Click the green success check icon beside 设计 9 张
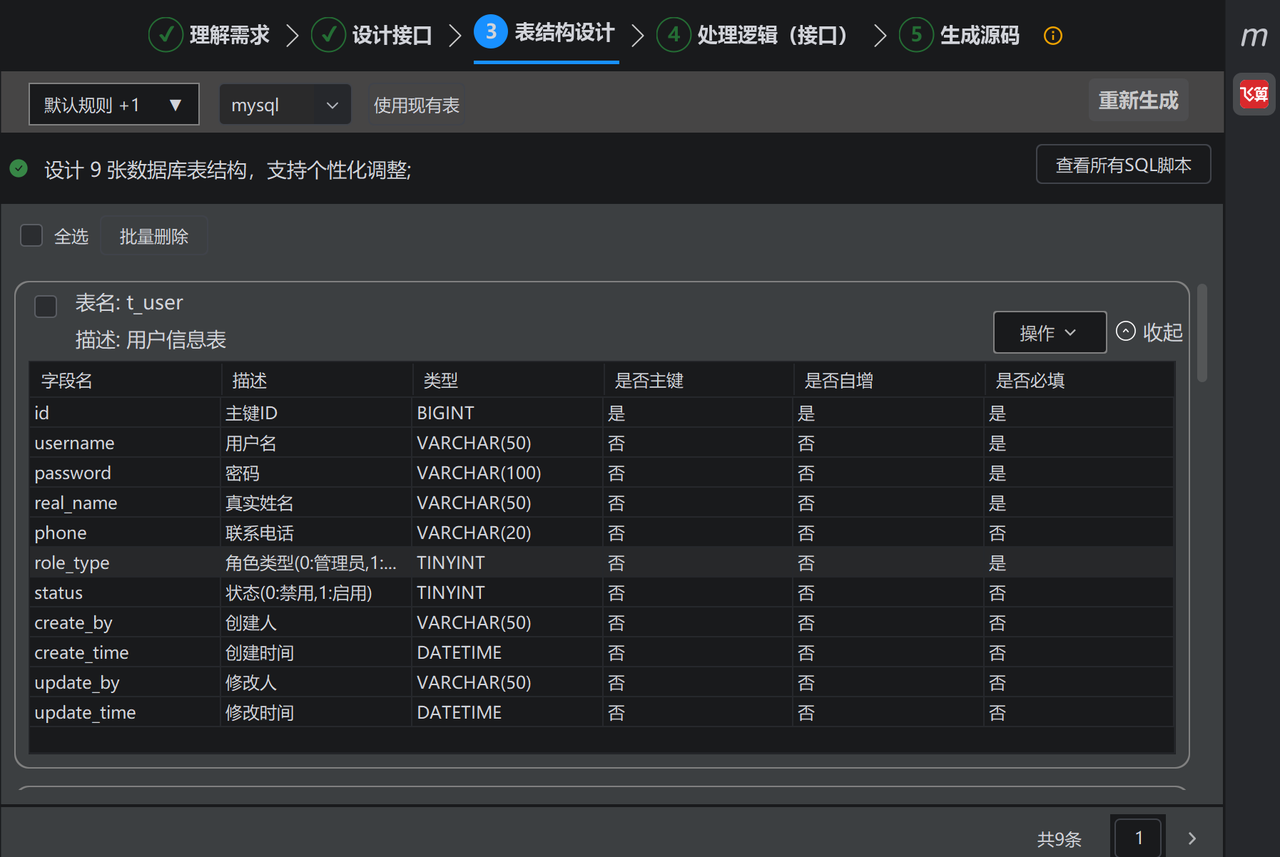This screenshot has height=857, width=1280. [x=19, y=169]
